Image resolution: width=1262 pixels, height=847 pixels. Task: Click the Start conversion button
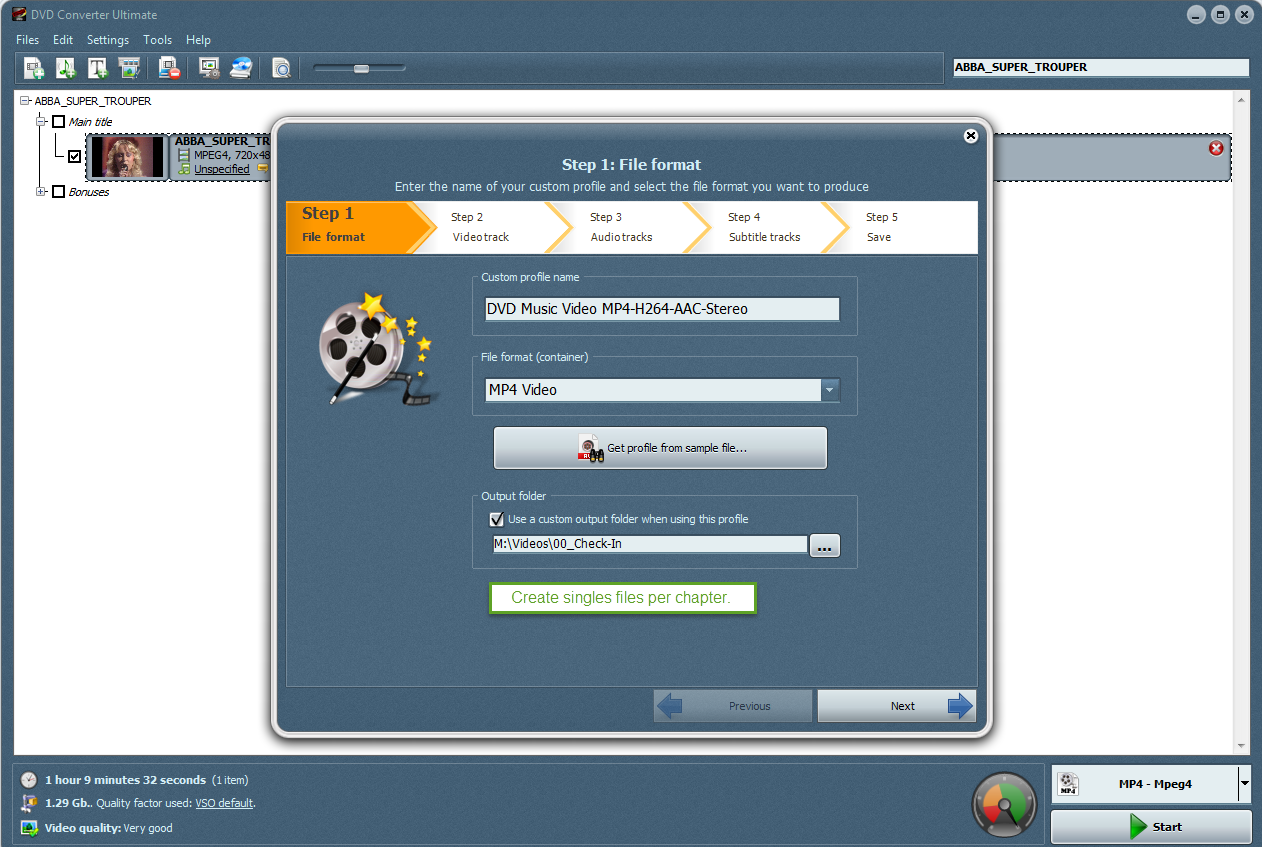pyautogui.click(x=1151, y=827)
